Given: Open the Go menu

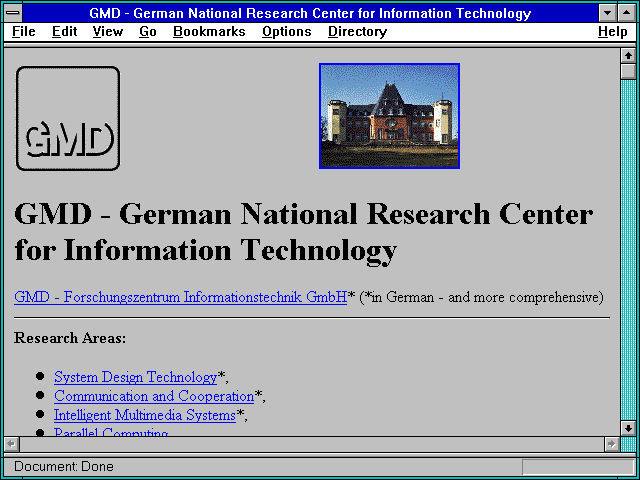Looking at the screenshot, I should 148,32.
